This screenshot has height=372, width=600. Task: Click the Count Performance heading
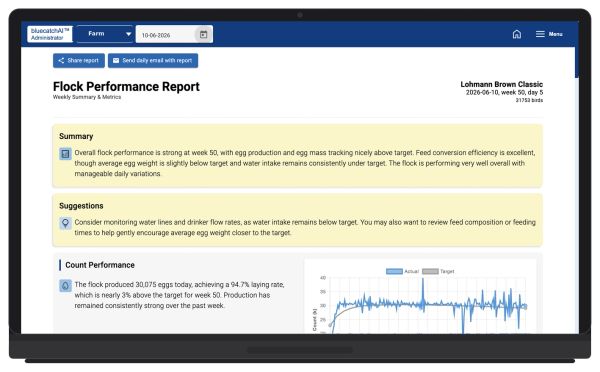(100, 265)
